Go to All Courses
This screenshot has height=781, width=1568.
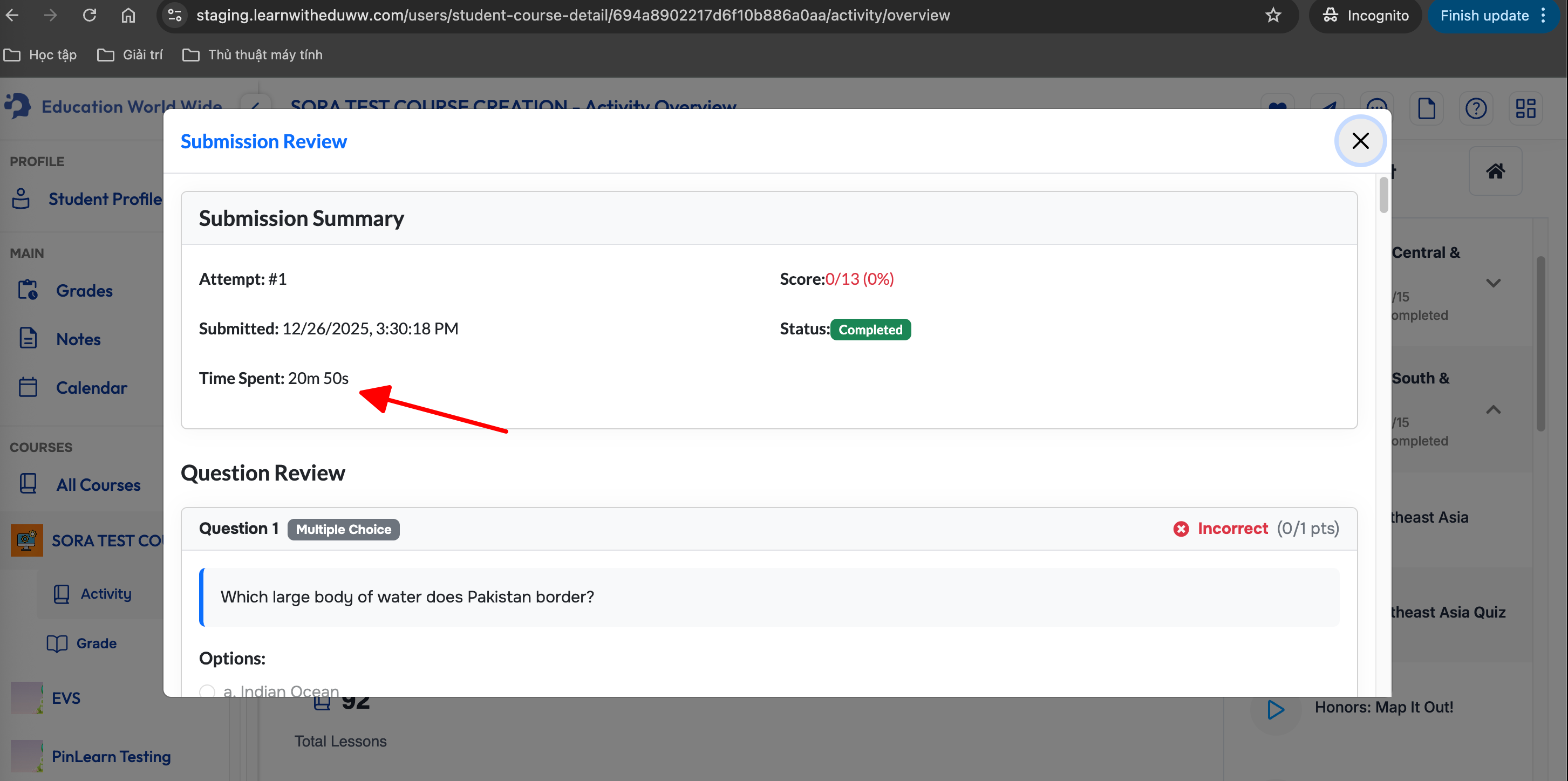(x=98, y=485)
